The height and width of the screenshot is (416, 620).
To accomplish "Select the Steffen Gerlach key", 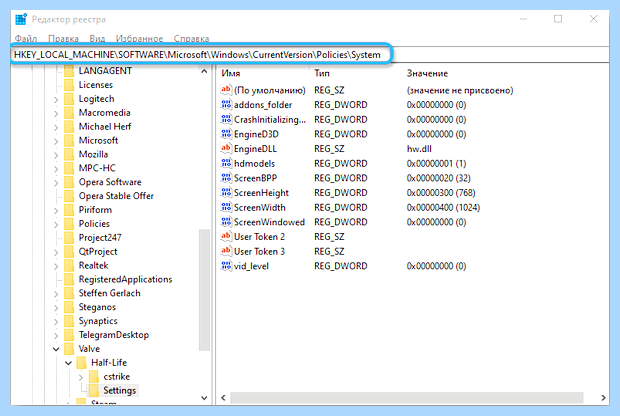I will [110, 293].
